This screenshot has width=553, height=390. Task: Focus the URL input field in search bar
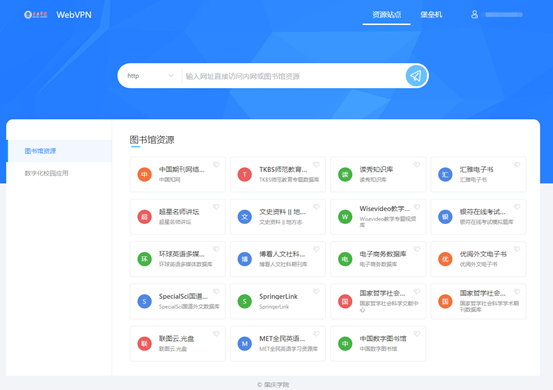(293, 76)
